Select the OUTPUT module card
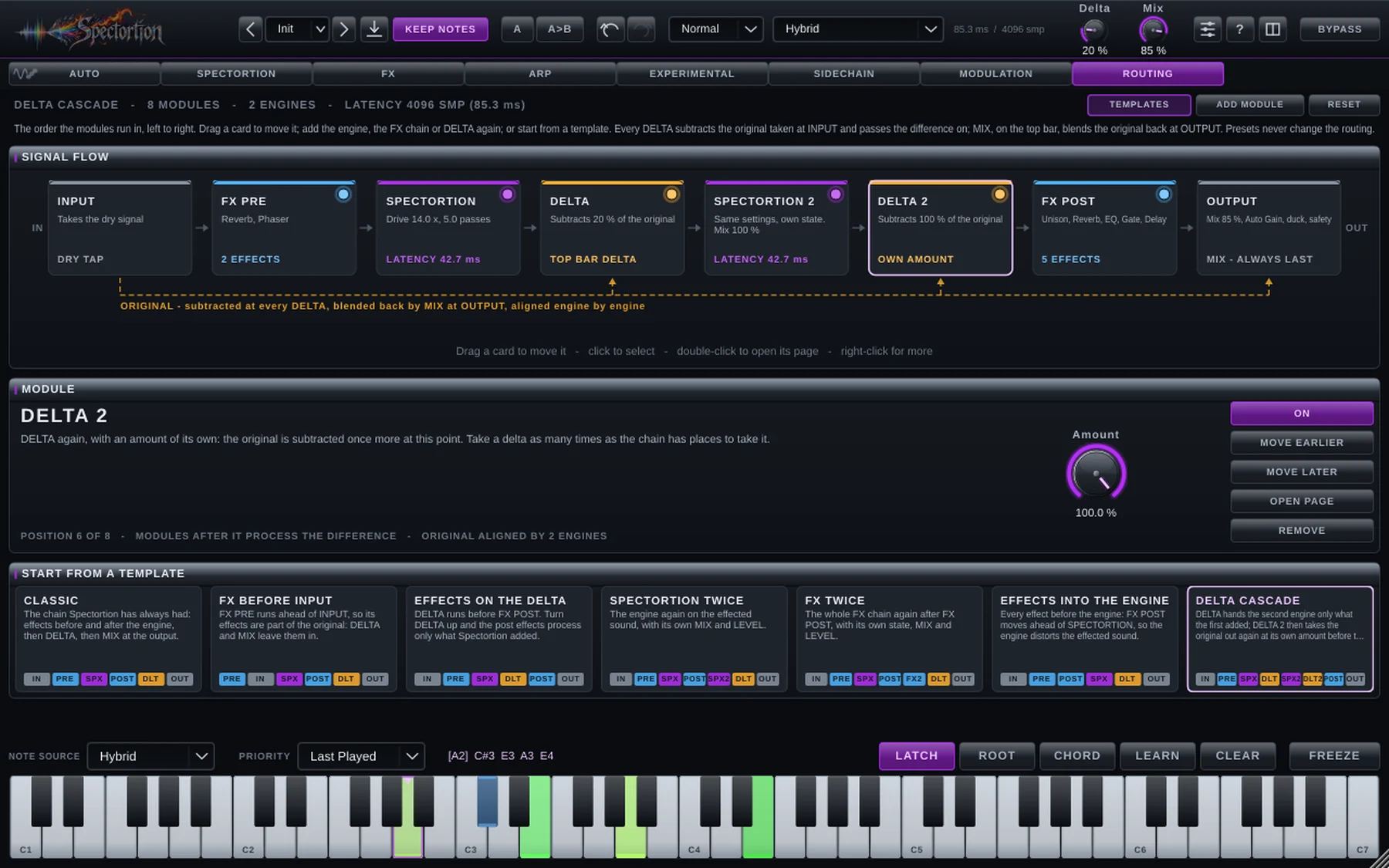The width and height of the screenshot is (1389, 868). click(1269, 228)
